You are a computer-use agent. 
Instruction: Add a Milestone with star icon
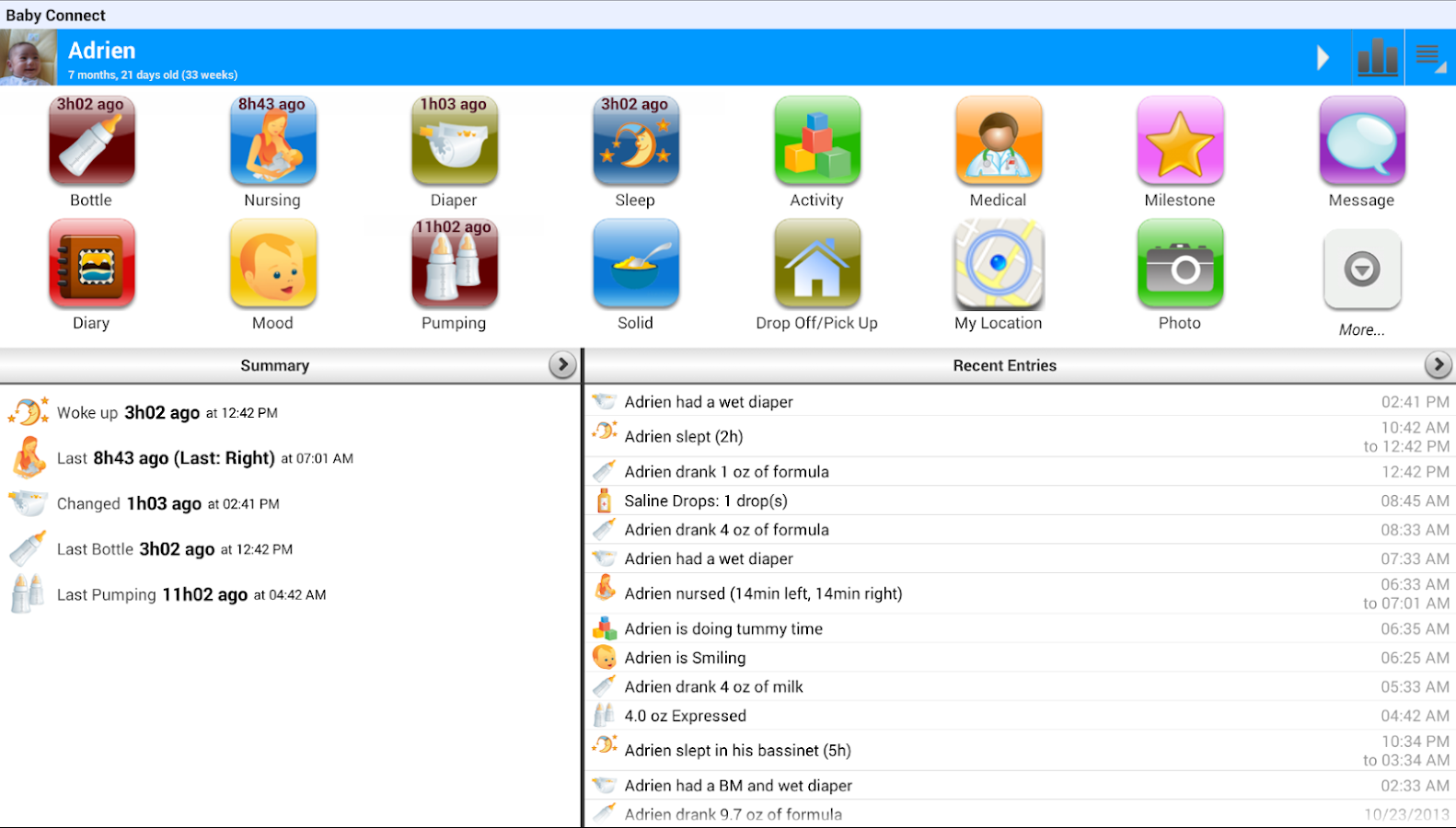point(1180,141)
